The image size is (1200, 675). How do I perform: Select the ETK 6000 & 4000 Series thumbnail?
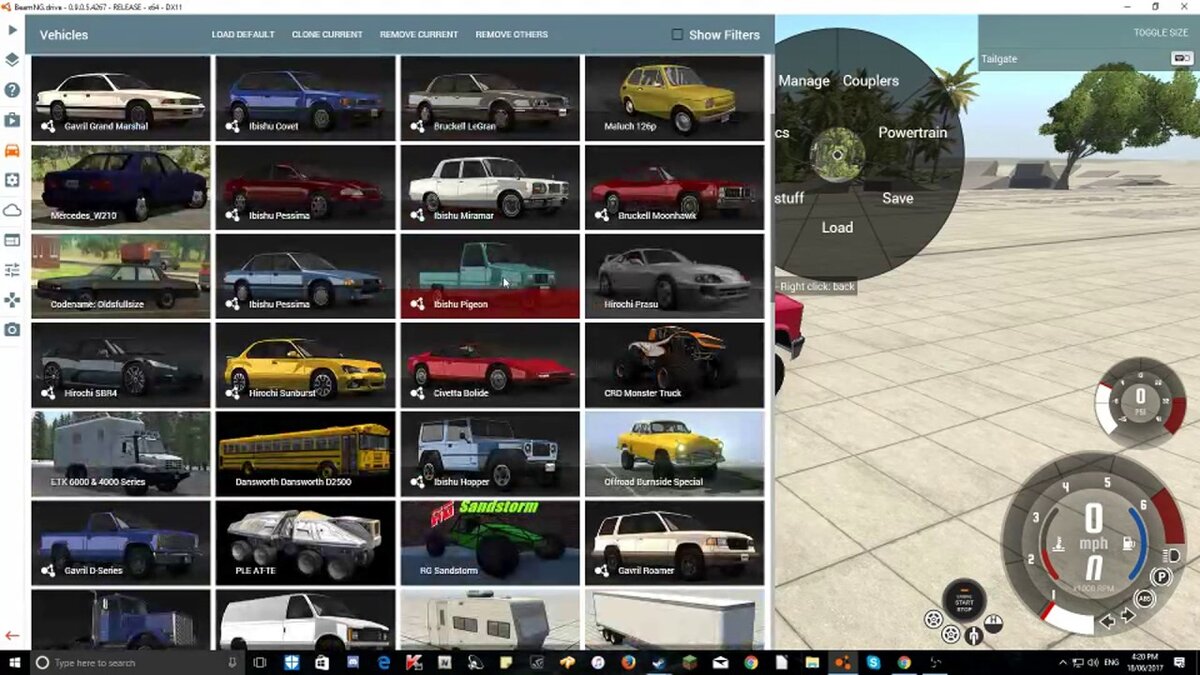click(121, 453)
